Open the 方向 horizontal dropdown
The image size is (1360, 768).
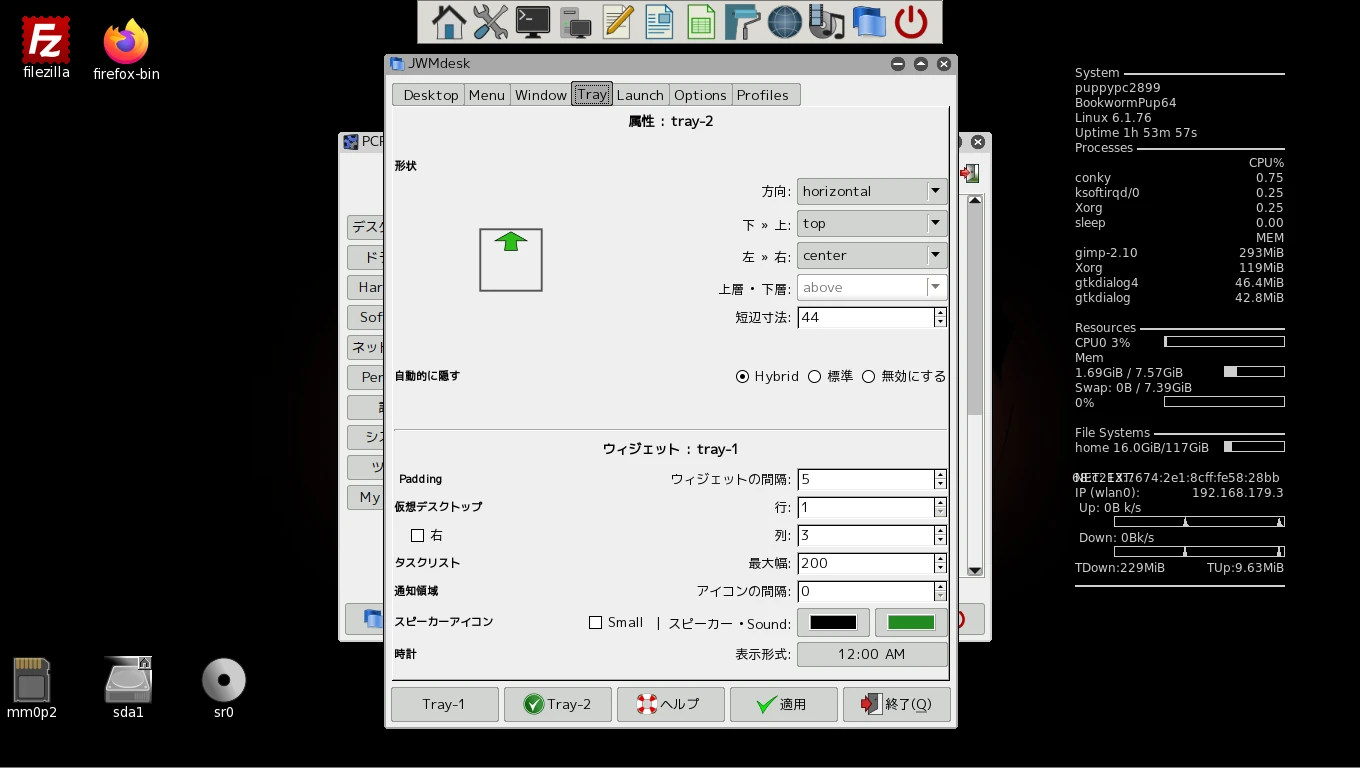(x=872, y=191)
